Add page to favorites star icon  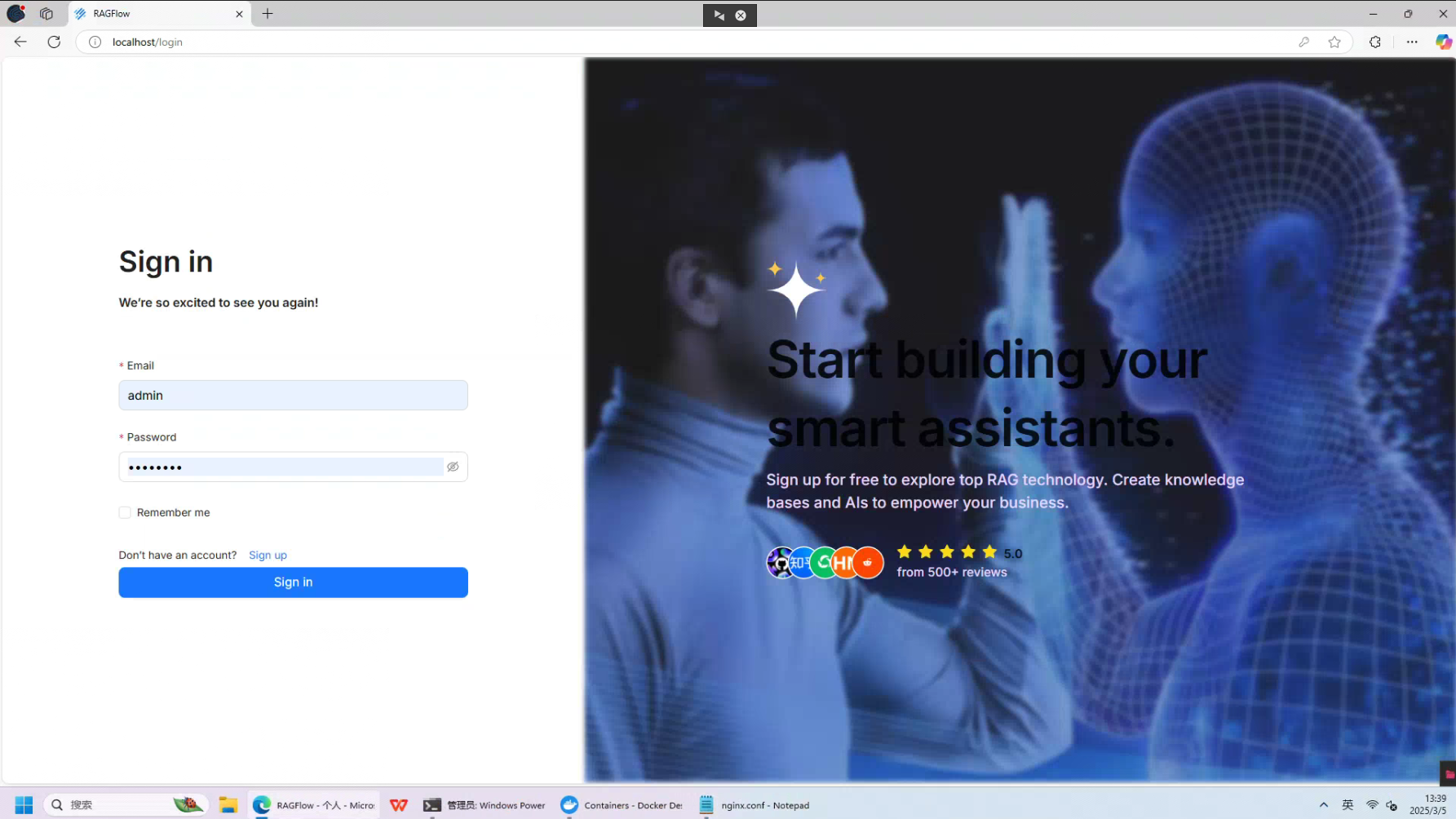pyautogui.click(x=1334, y=42)
